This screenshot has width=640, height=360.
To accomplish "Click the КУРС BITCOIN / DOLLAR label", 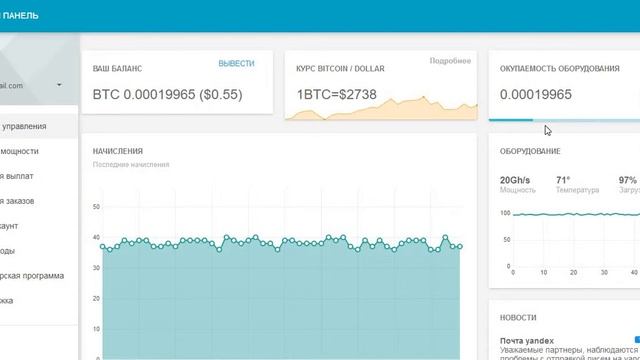I will tap(340, 69).
